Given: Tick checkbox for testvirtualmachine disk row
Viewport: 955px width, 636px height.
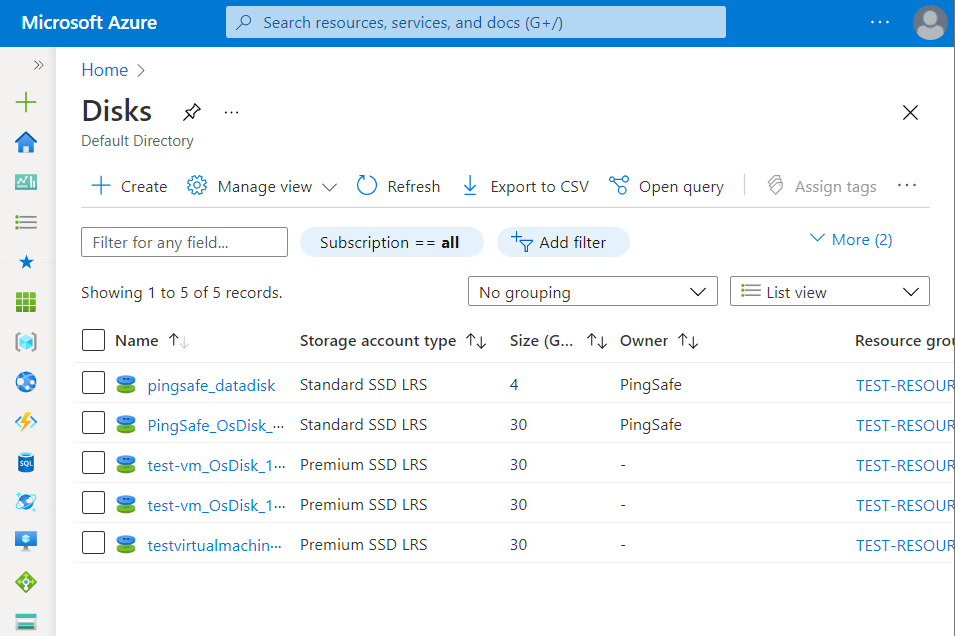Looking at the screenshot, I should pyautogui.click(x=93, y=543).
